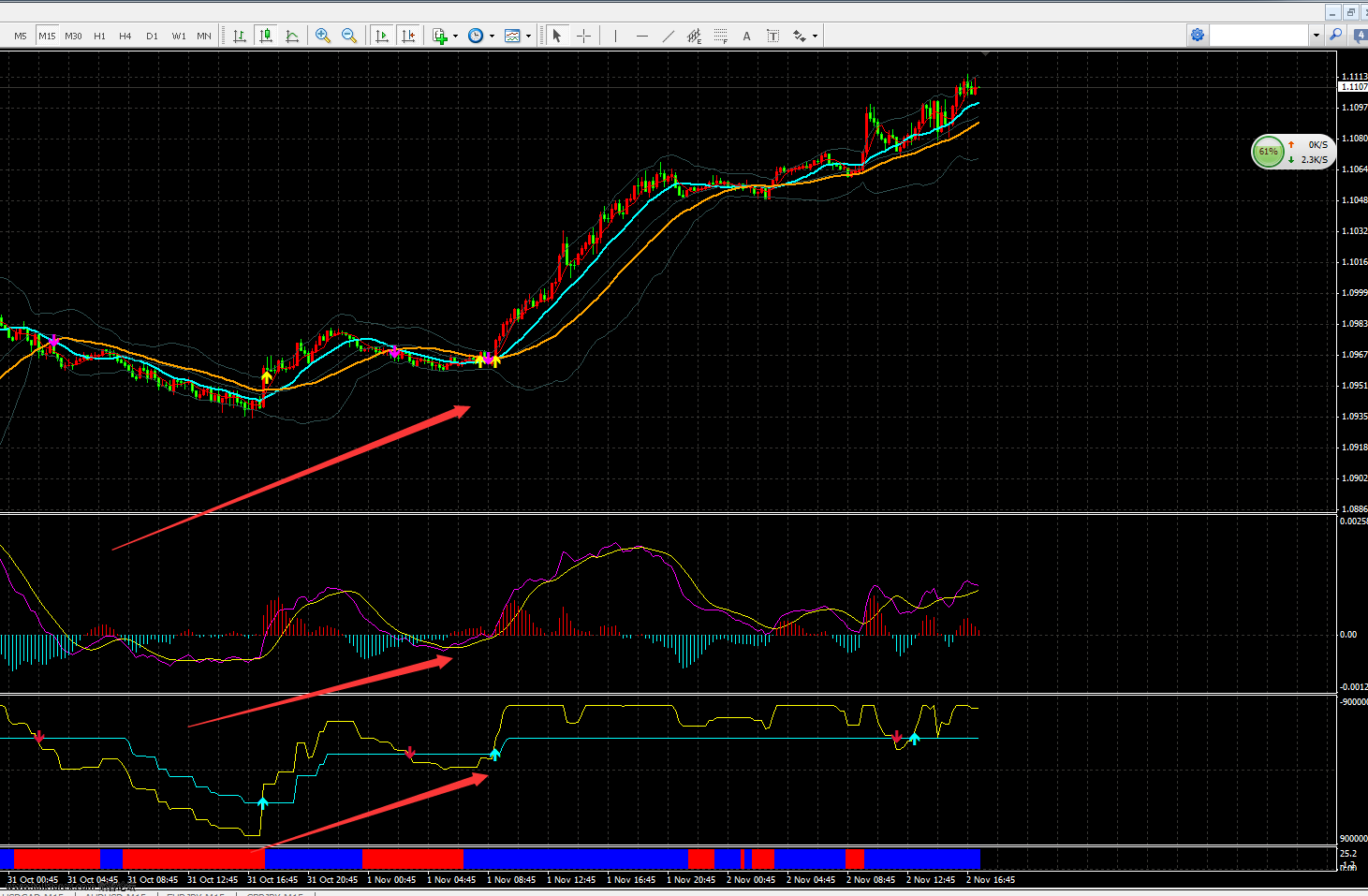Zoom out of the chart
Image resolution: width=1368 pixels, height=896 pixels.
click(x=349, y=36)
